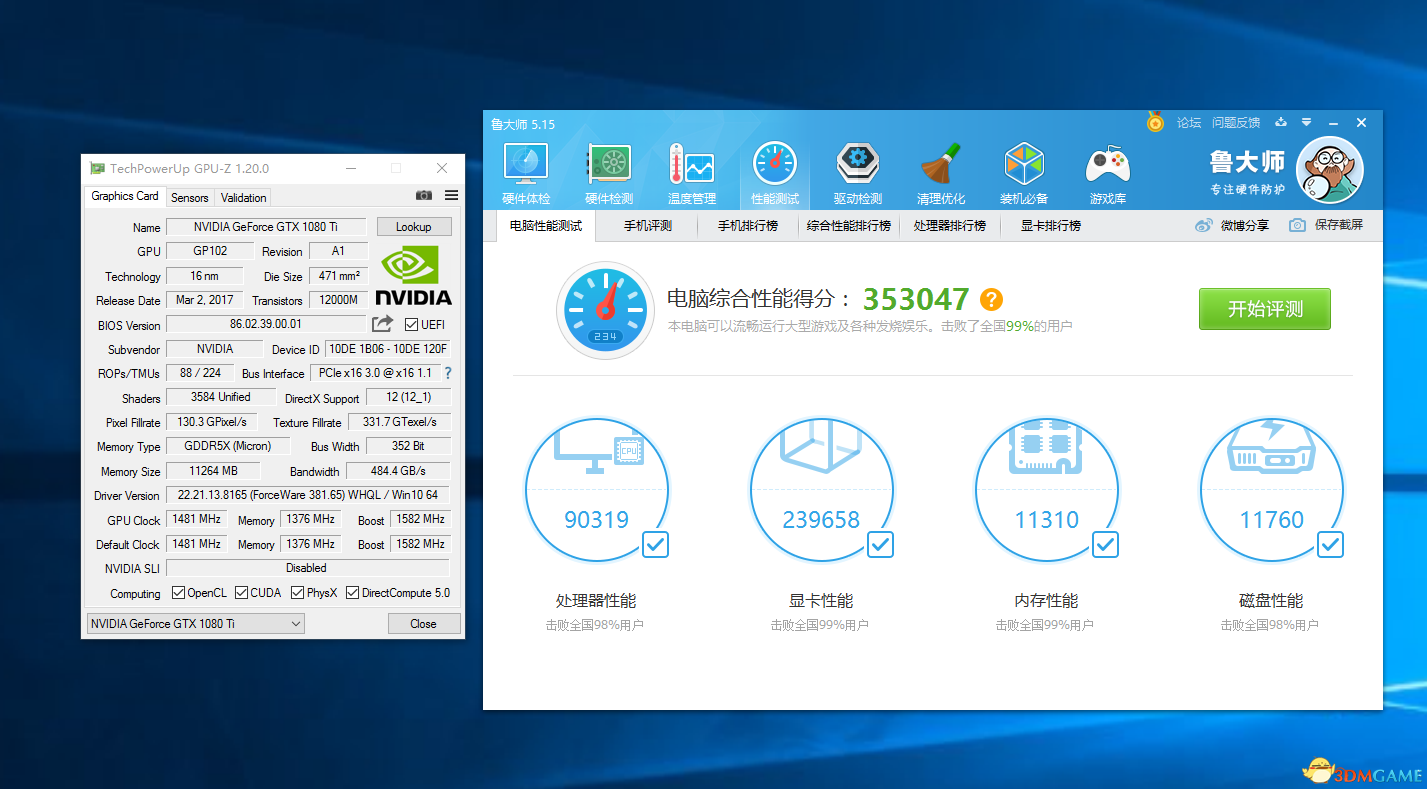This screenshot has width=1427, height=789.
Task: Uncheck the 磁盘性能 test checkbox
Action: 1331,545
